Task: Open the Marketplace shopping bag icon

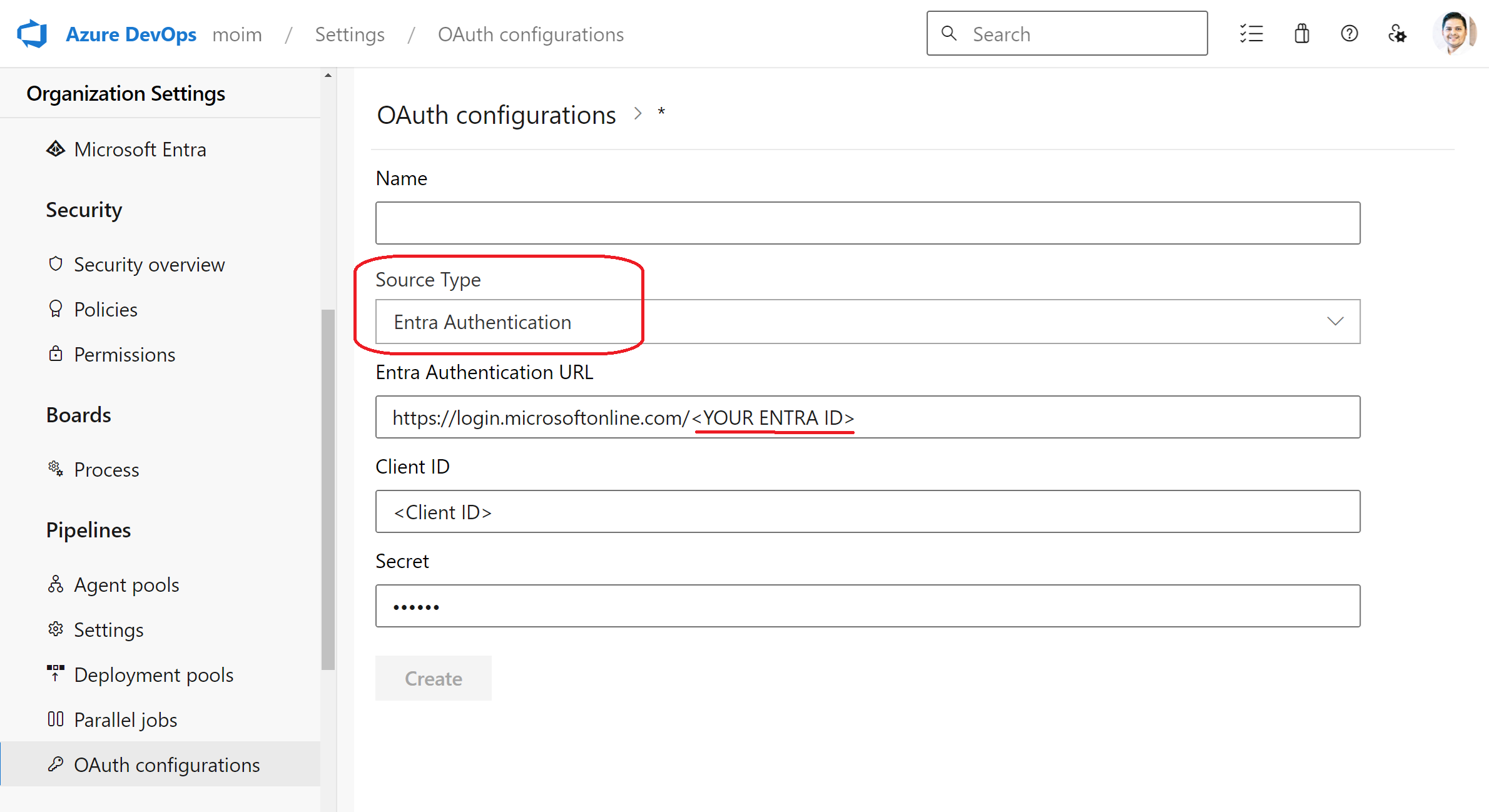Action: click(x=1301, y=34)
